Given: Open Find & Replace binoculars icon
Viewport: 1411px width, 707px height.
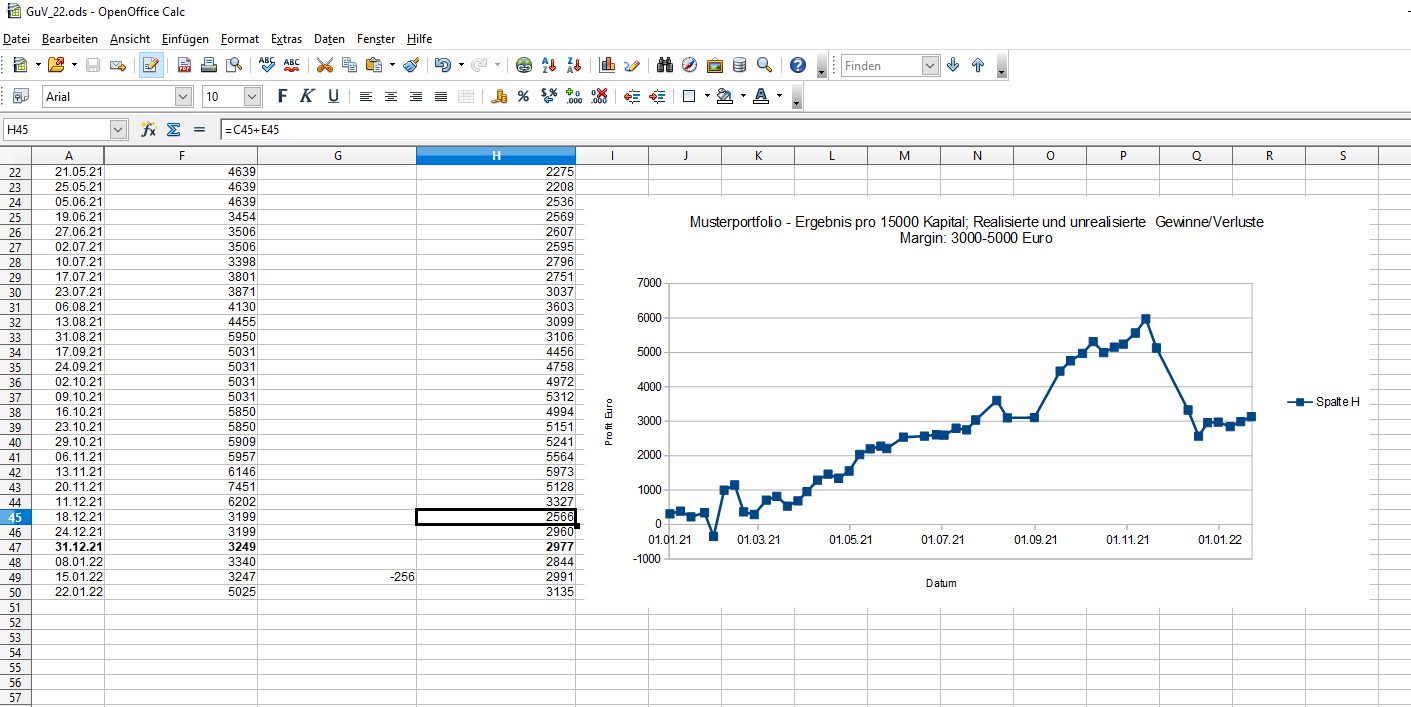Looking at the screenshot, I should [x=664, y=65].
